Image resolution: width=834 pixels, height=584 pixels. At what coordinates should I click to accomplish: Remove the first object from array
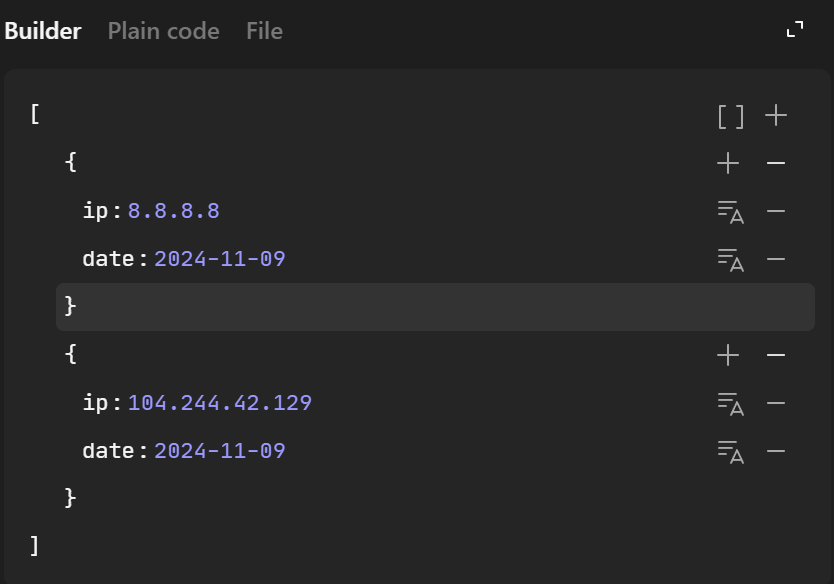tap(776, 163)
